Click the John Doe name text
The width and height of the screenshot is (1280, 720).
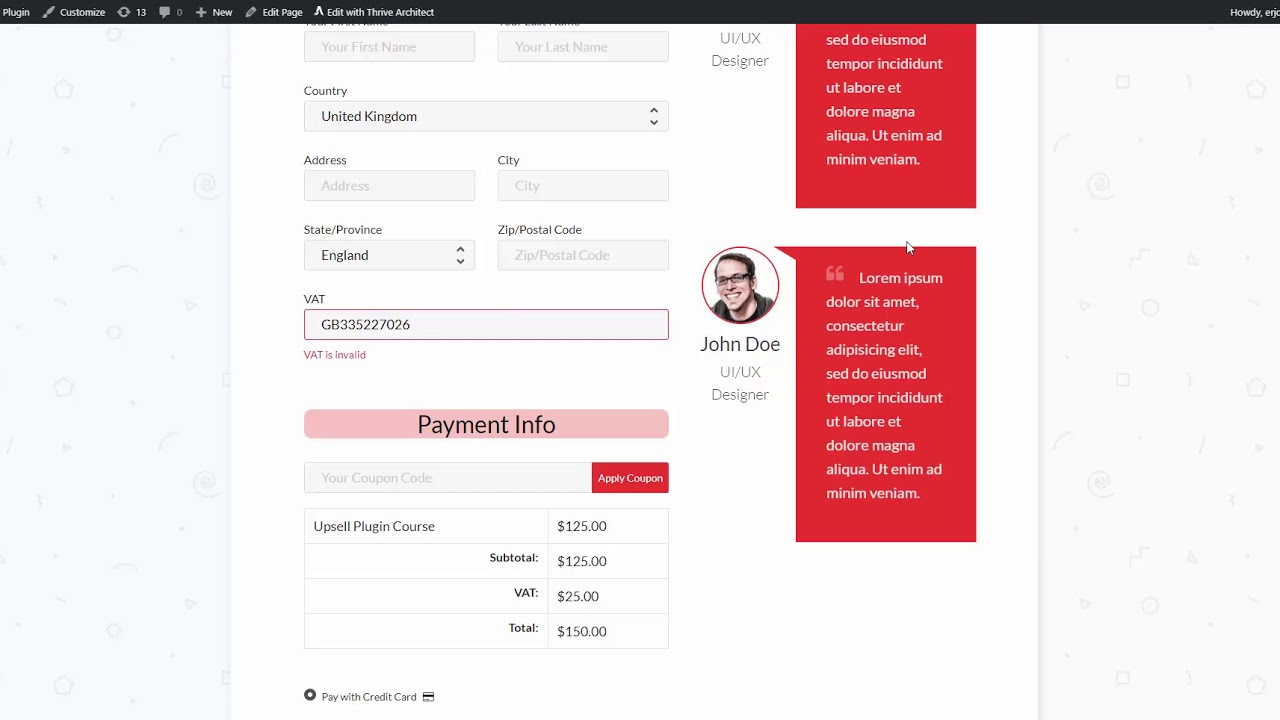740,344
